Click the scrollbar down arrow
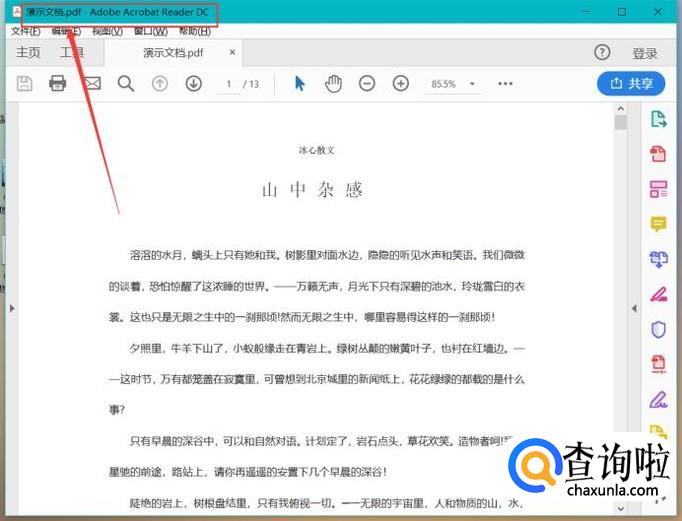 pyautogui.click(x=621, y=508)
